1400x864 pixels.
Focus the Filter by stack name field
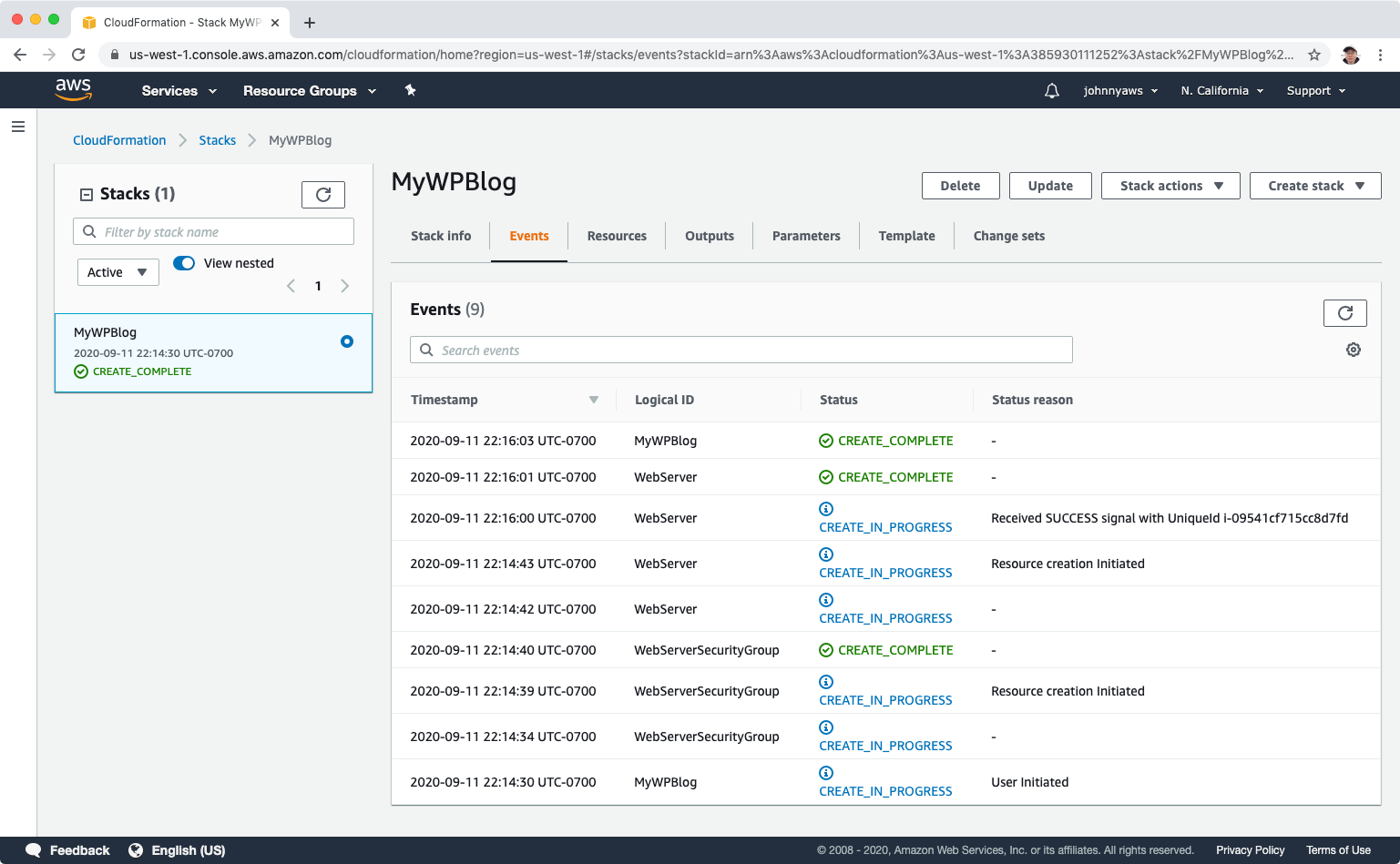pyautogui.click(x=213, y=231)
